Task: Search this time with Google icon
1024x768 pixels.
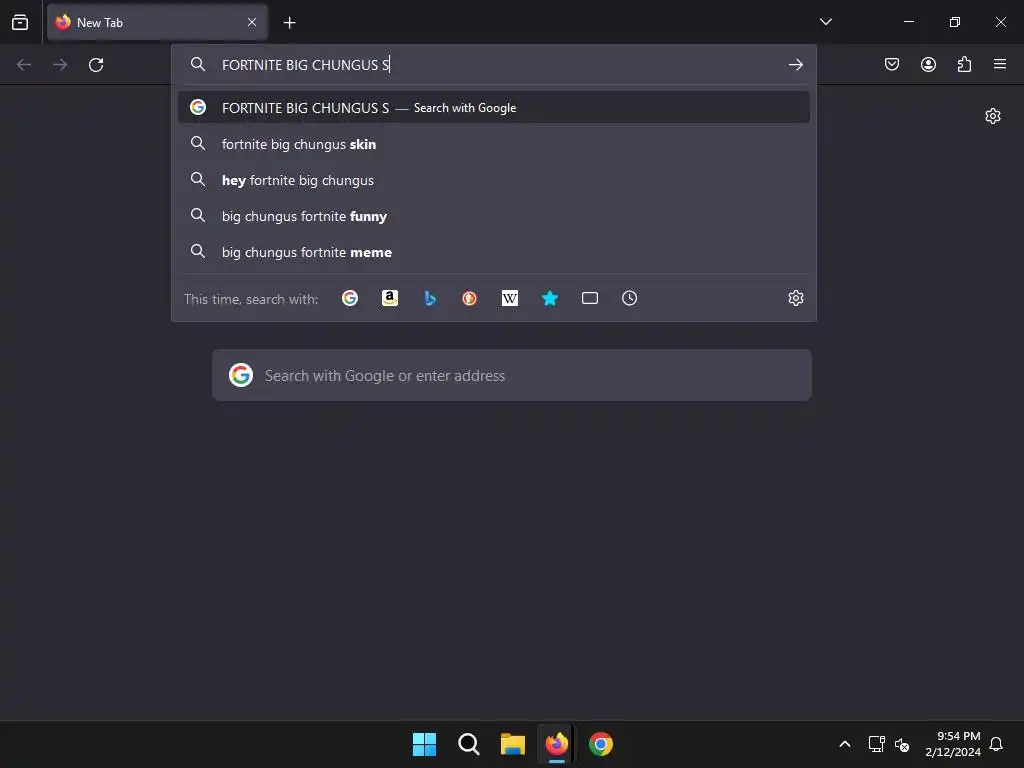Action: [350, 298]
